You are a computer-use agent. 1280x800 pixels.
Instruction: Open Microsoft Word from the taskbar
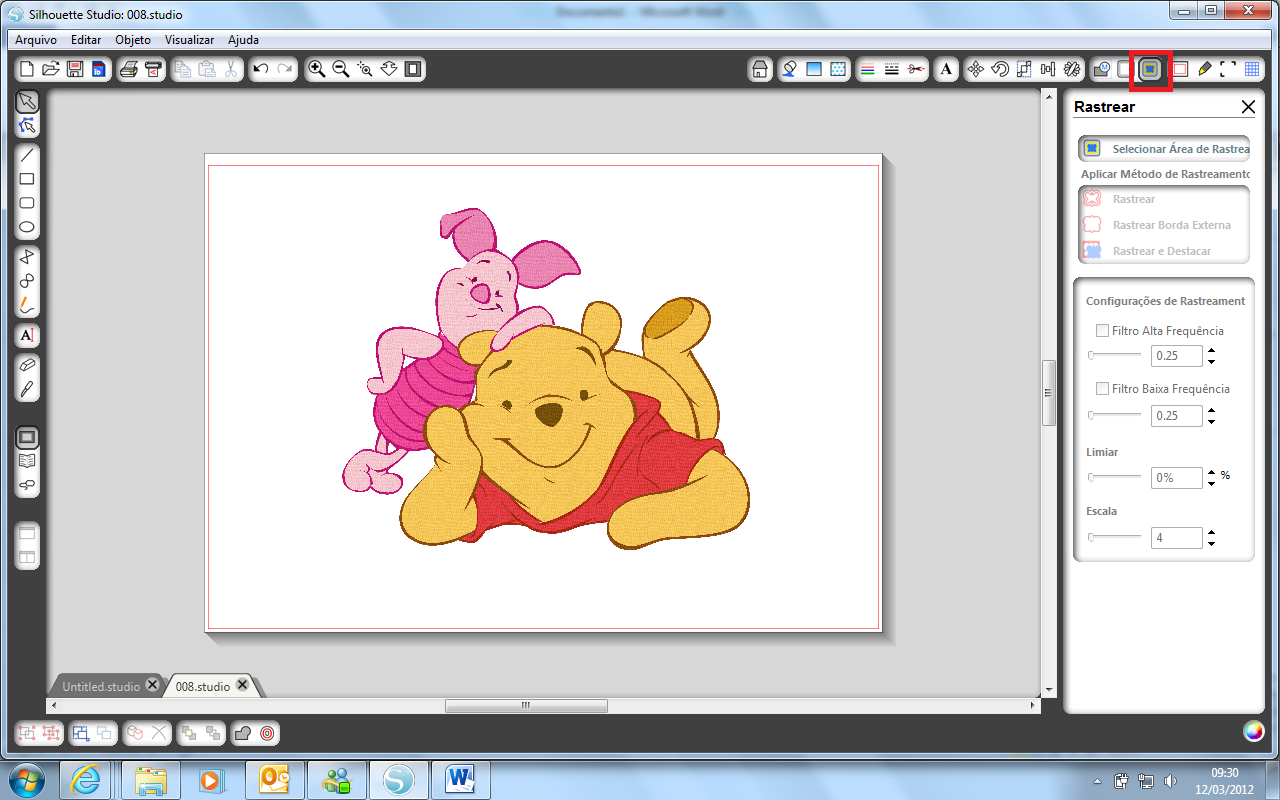click(461, 780)
